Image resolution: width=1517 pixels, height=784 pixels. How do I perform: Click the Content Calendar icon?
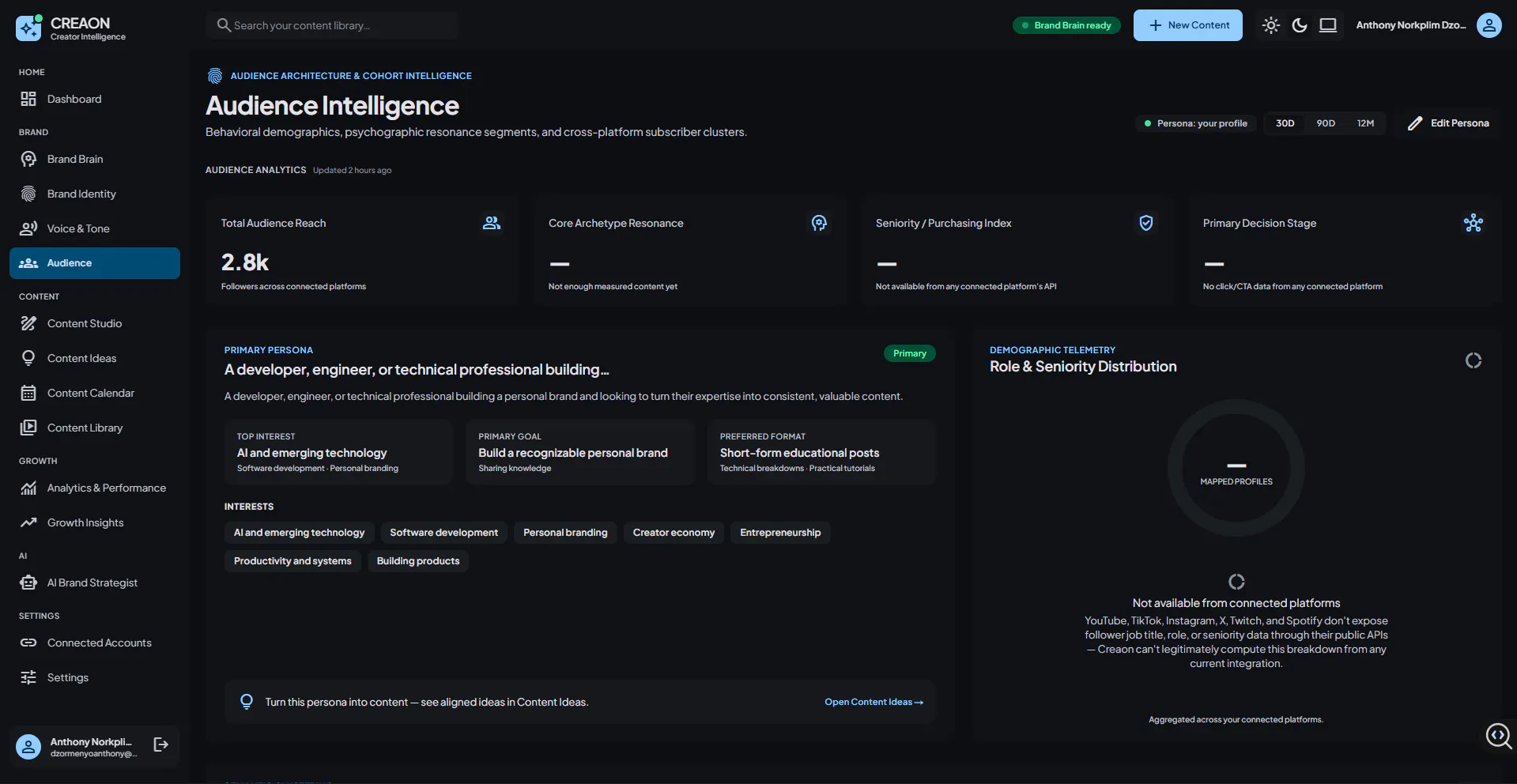click(x=28, y=393)
